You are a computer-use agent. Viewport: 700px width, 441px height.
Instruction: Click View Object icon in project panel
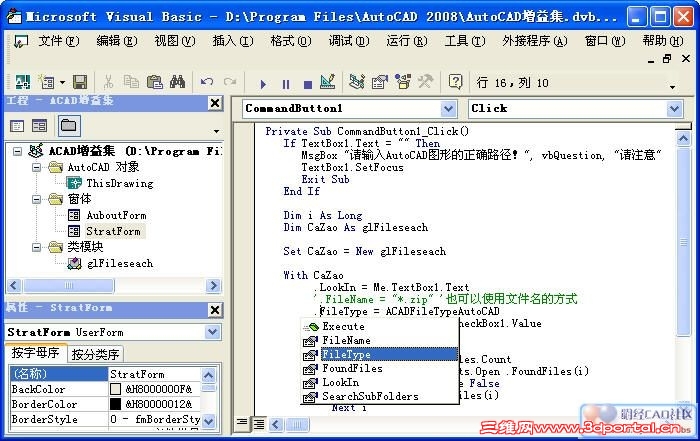tap(39, 126)
